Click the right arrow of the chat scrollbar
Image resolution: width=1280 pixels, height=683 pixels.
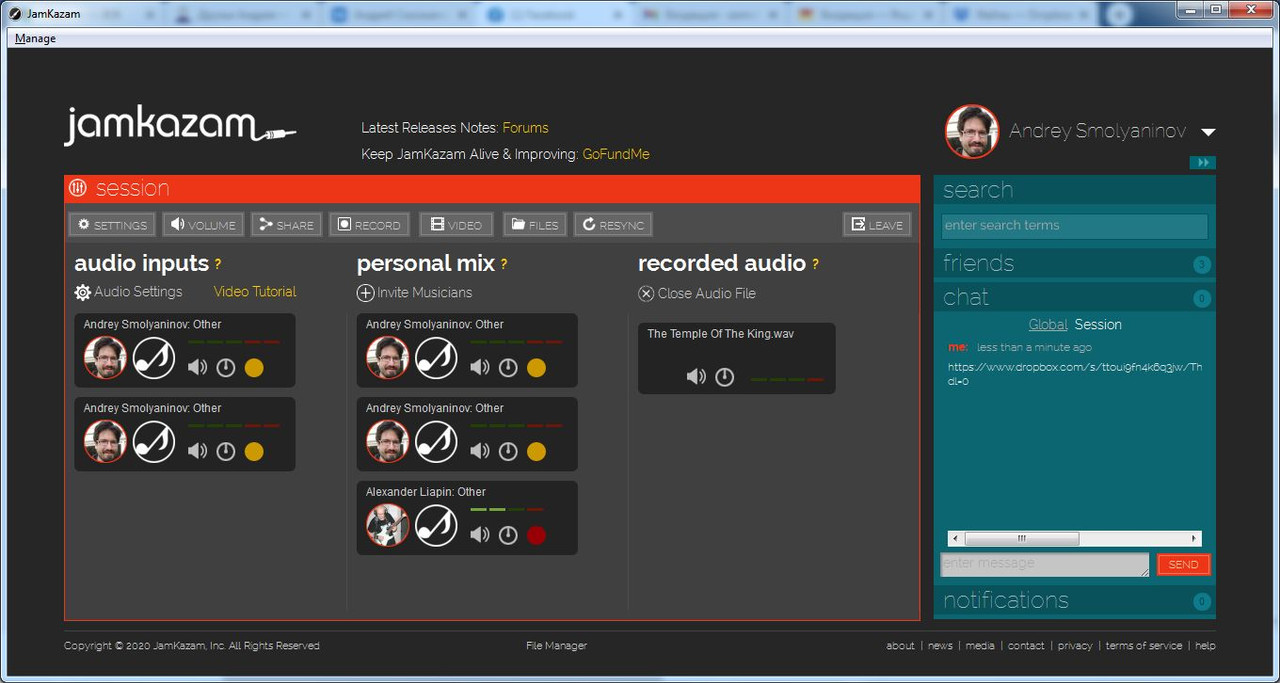coord(1194,538)
